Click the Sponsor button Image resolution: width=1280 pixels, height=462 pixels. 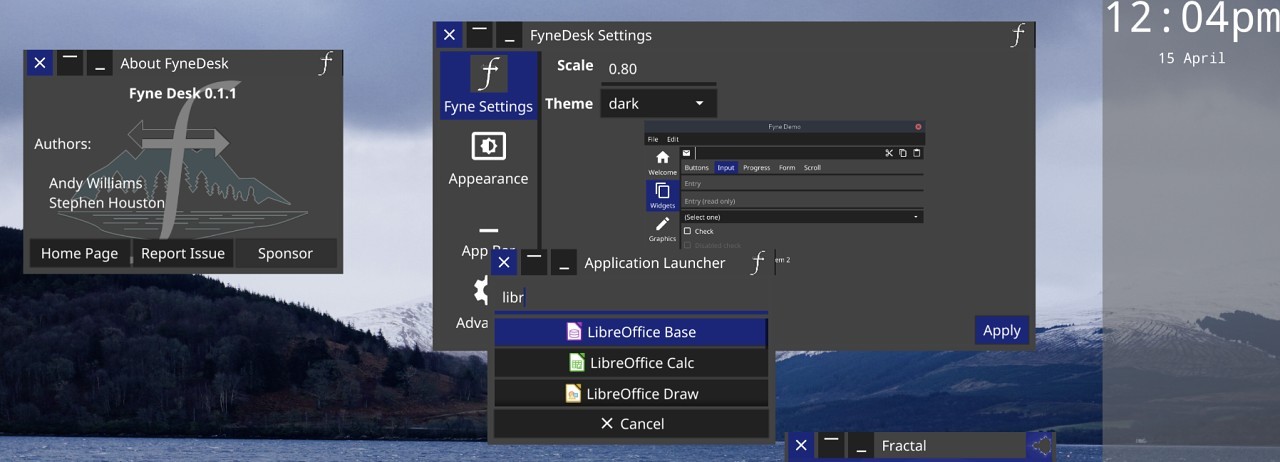[x=285, y=253]
